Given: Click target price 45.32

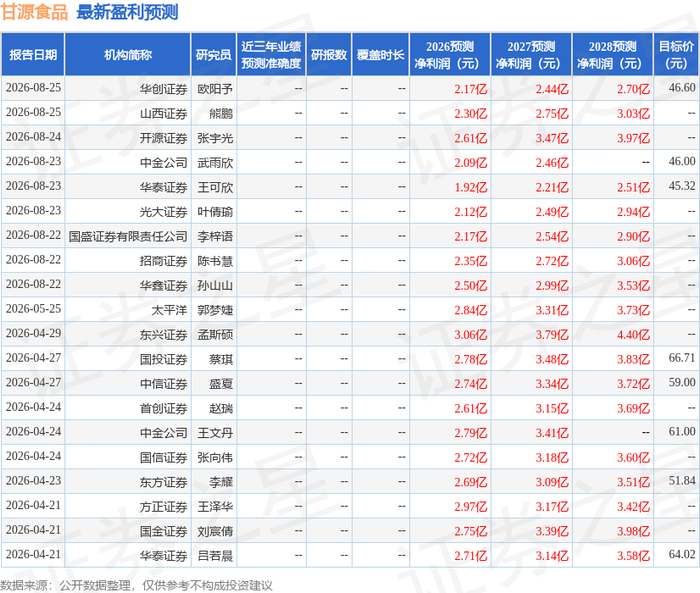Looking at the screenshot, I should (682, 186).
